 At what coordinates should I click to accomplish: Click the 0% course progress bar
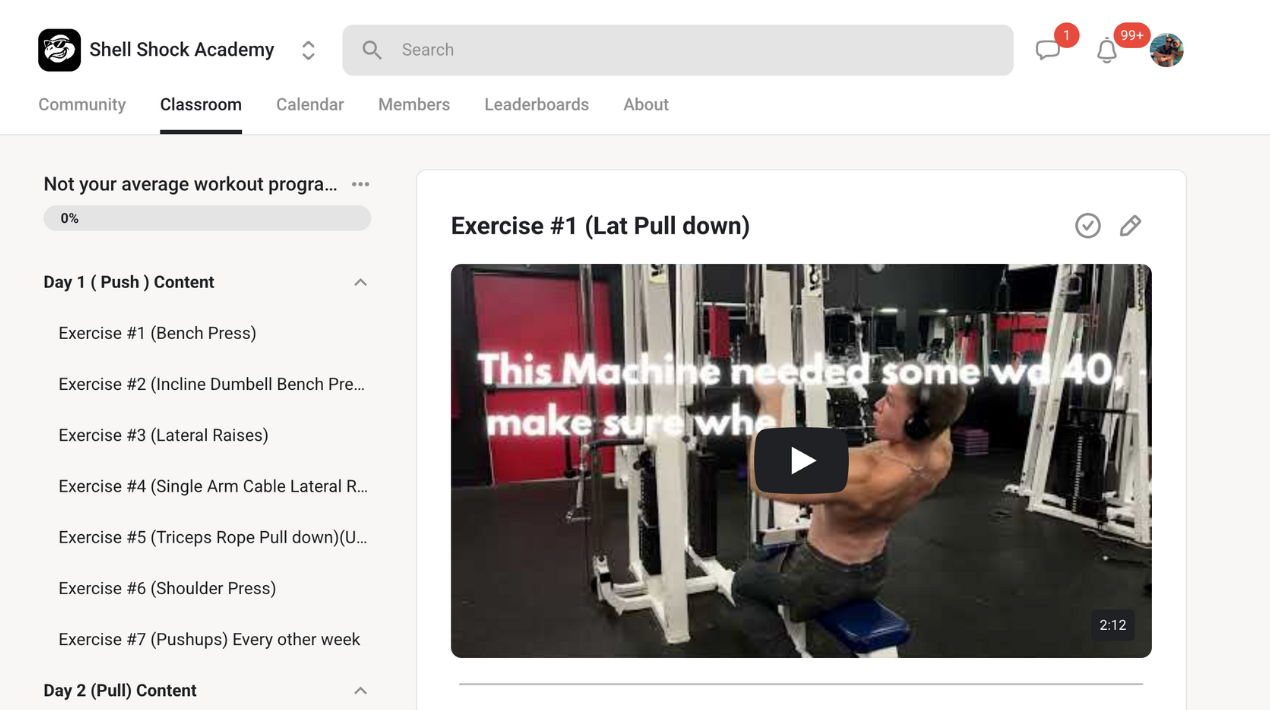(207, 218)
